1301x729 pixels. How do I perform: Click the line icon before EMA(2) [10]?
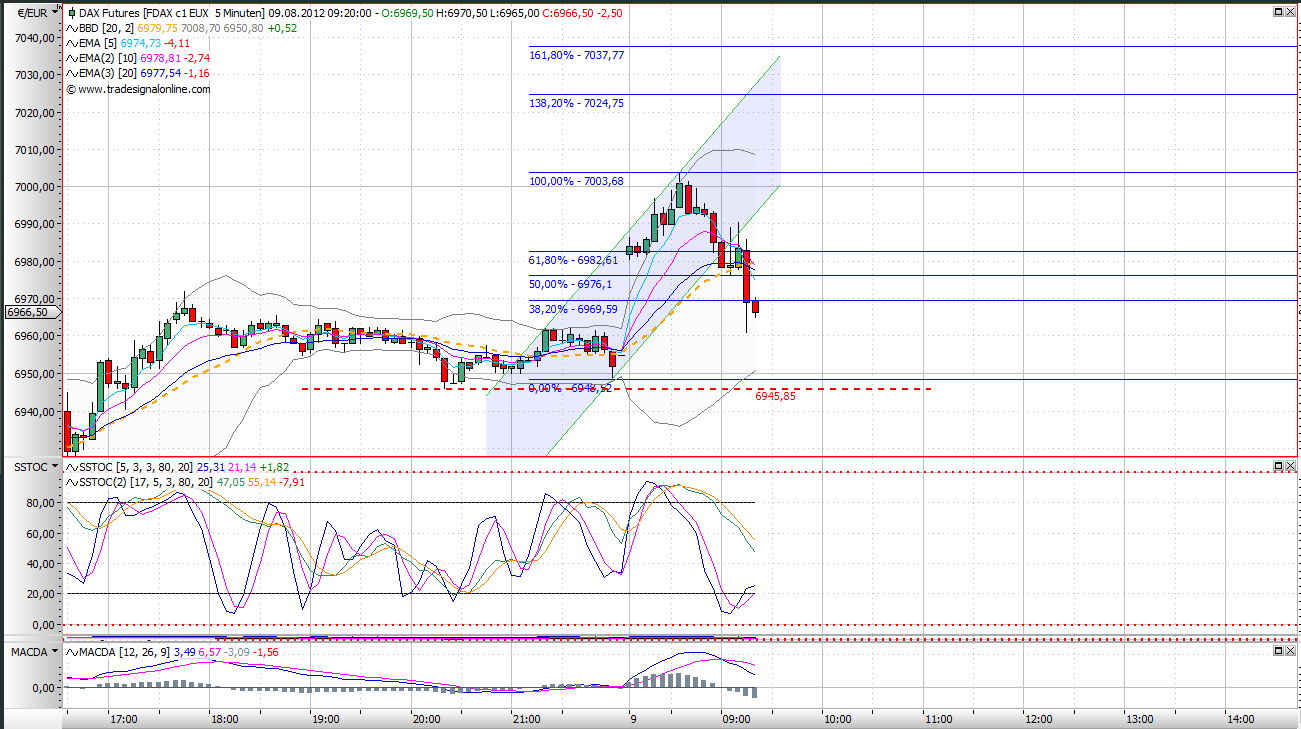[72, 58]
